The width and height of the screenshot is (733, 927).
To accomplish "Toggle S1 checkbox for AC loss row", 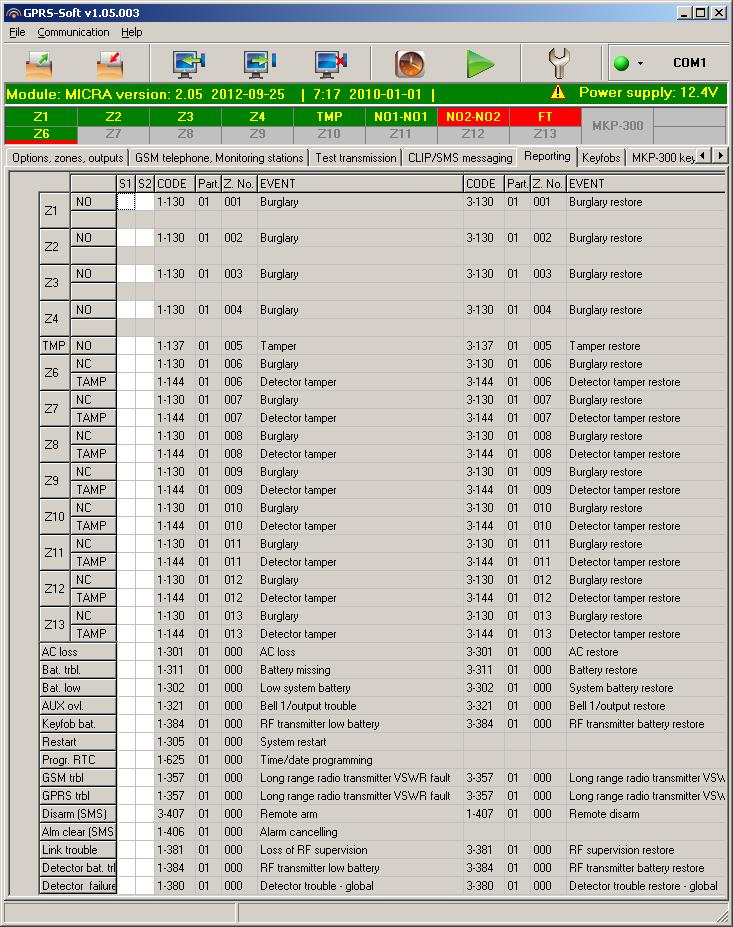I will pos(126,652).
